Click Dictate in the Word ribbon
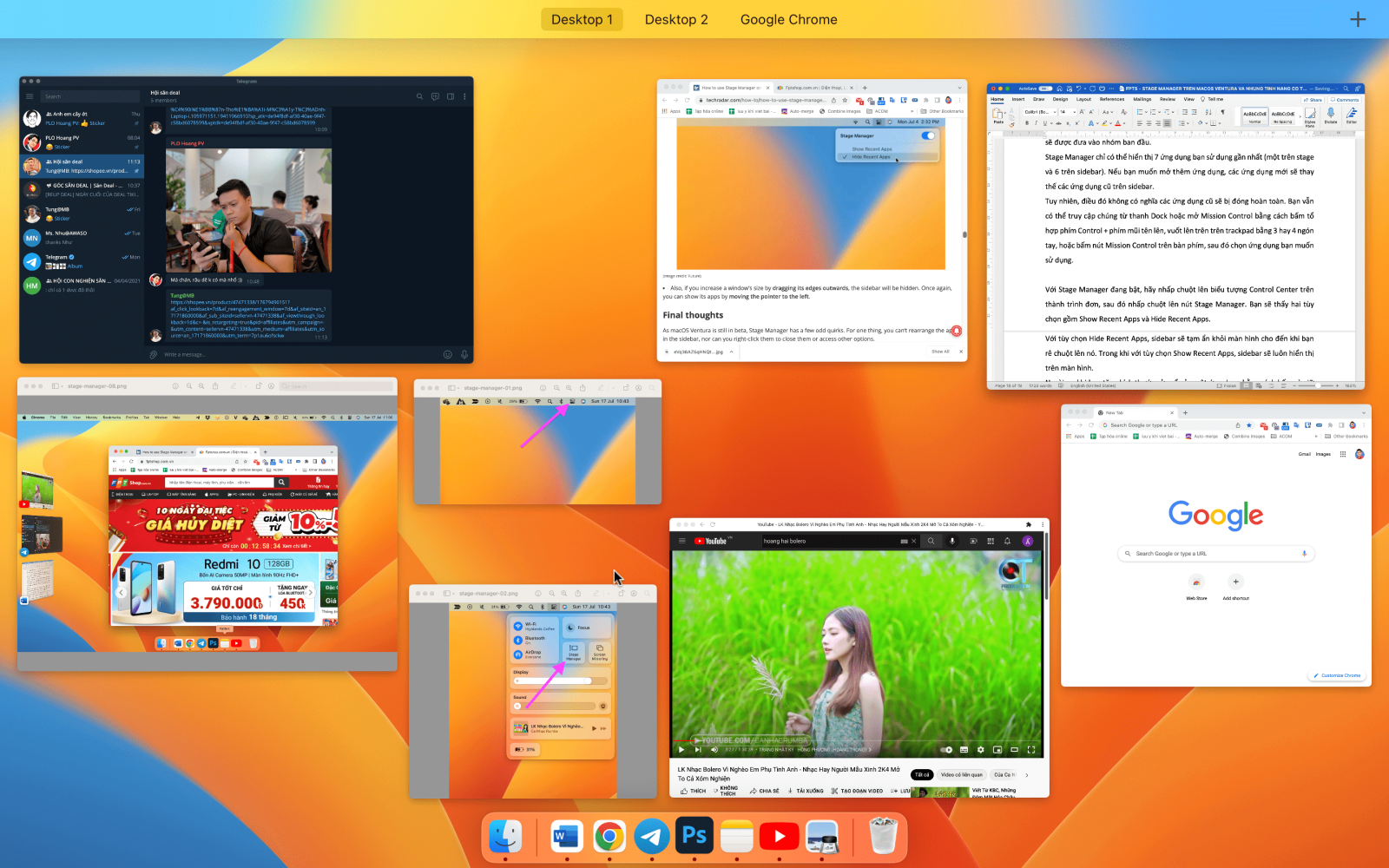Viewport: 1389px width, 868px height. [1331, 115]
